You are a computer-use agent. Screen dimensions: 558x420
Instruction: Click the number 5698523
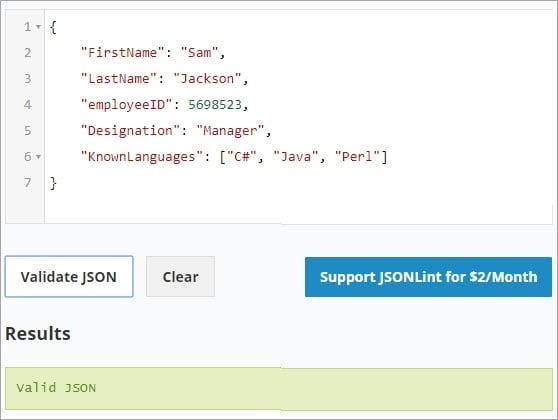tap(215, 105)
